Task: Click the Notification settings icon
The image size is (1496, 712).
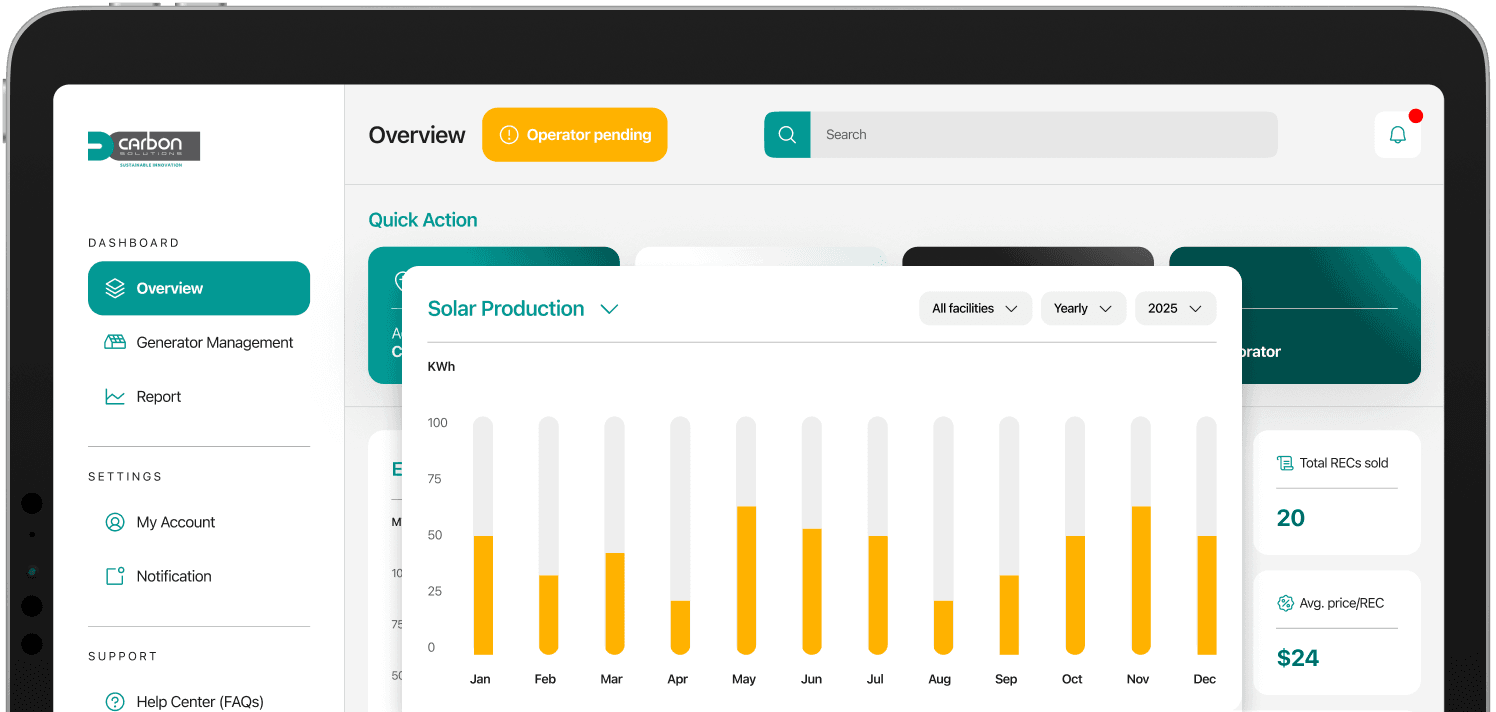Action: pos(115,576)
